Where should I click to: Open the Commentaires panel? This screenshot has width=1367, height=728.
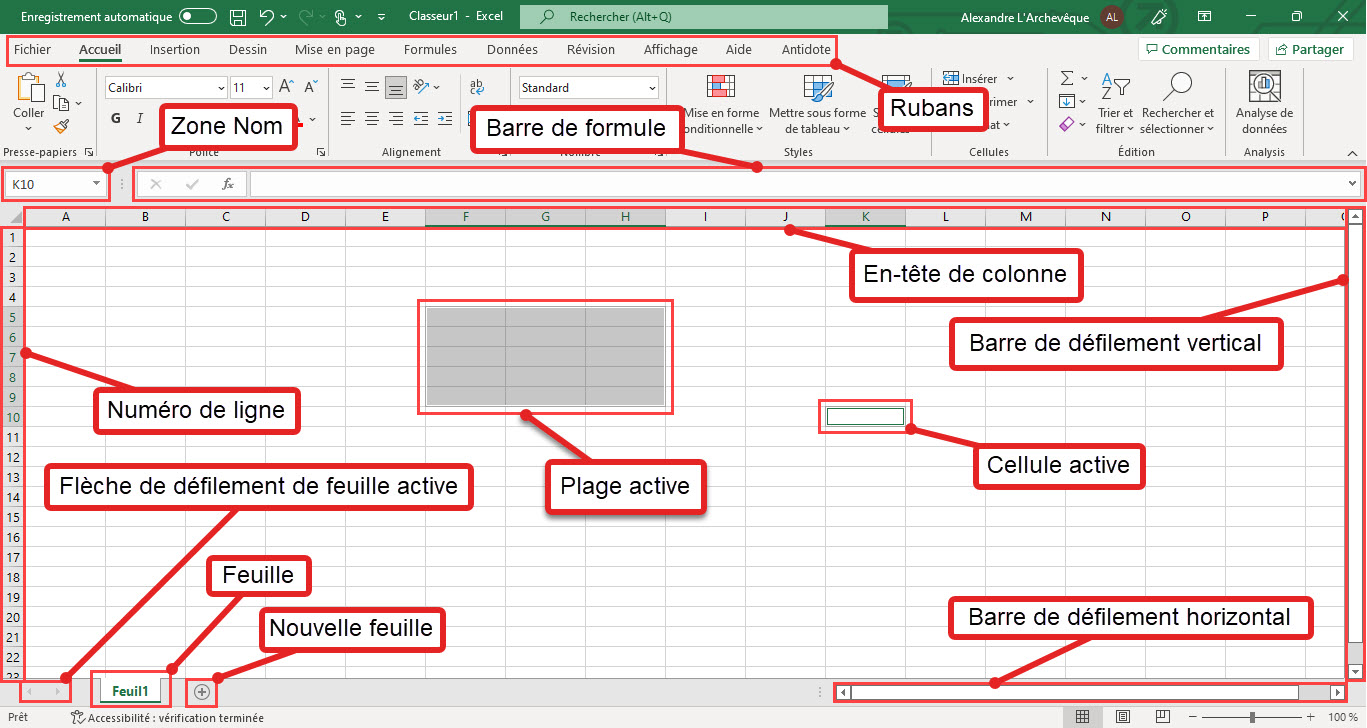1199,48
